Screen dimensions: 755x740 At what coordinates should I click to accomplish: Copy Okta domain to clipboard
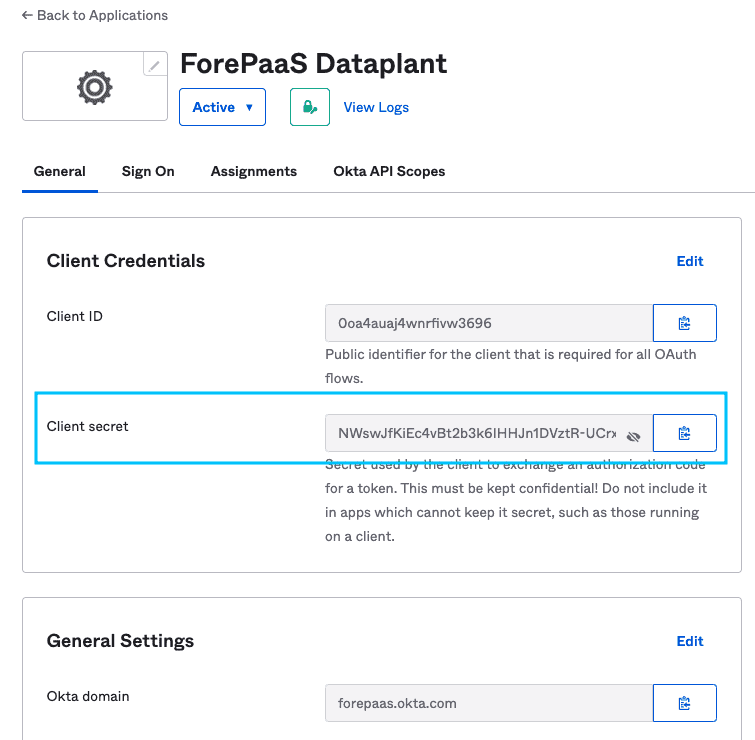pyautogui.click(x=685, y=703)
